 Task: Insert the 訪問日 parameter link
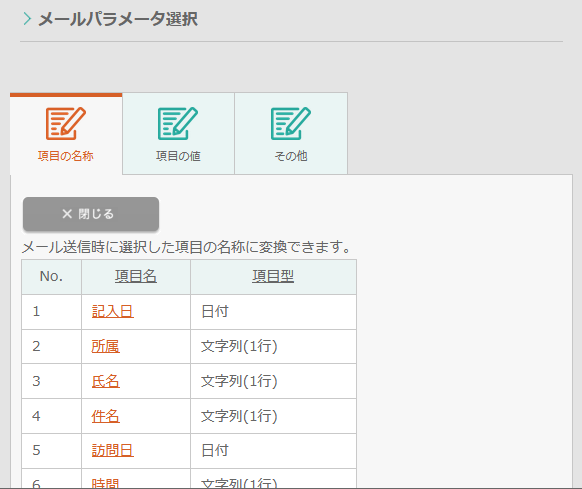click(x=112, y=450)
